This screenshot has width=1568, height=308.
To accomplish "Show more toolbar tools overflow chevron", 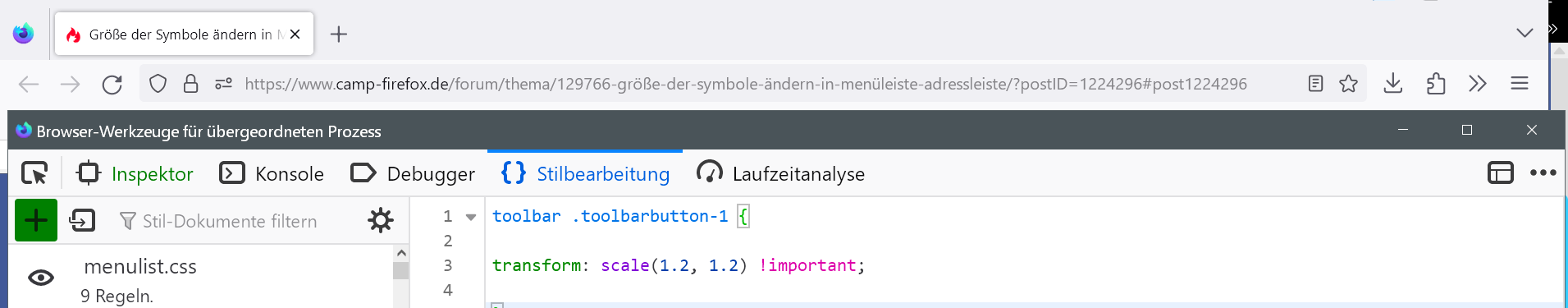I will [x=1477, y=84].
